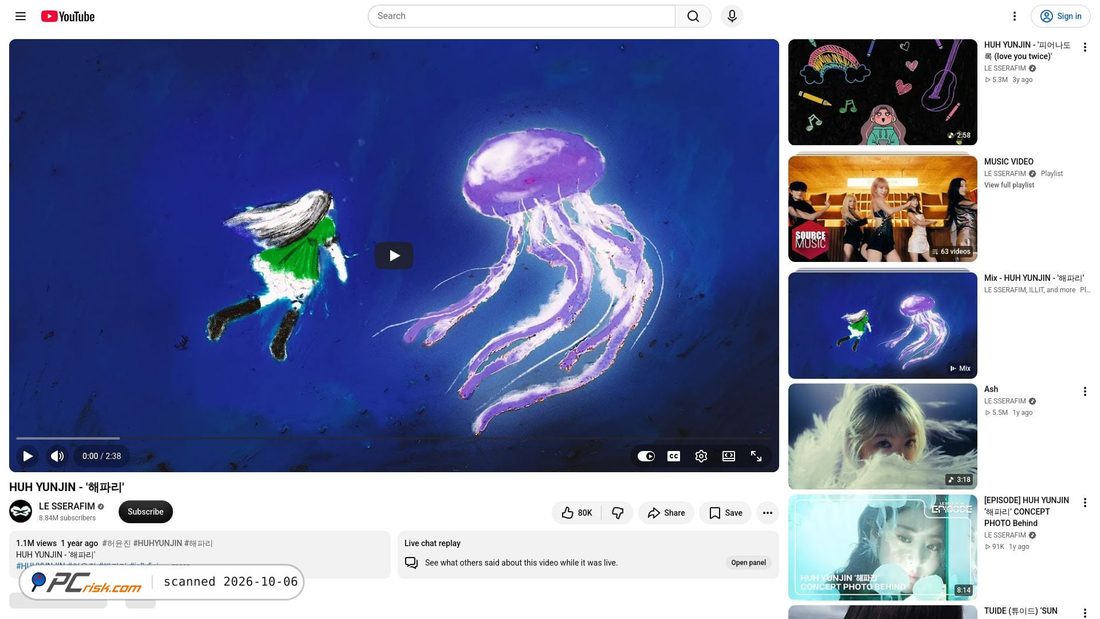The image size is (1100, 619).
Task: Open player settings gear
Action: (701, 456)
